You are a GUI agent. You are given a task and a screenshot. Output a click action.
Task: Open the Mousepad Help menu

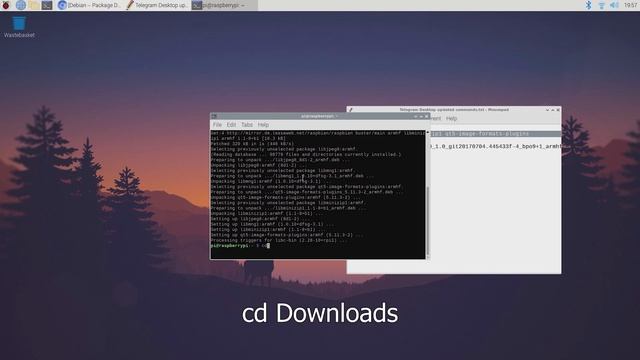click(451, 118)
